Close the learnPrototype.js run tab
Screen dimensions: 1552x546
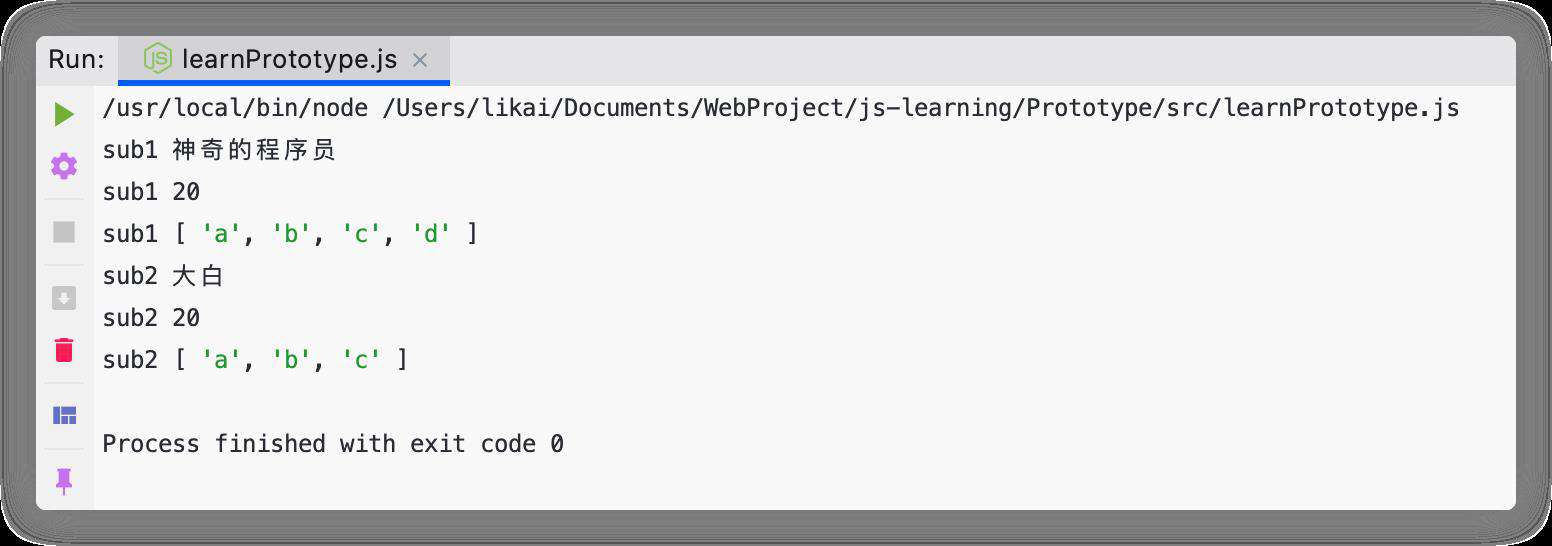(x=420, y=60)
